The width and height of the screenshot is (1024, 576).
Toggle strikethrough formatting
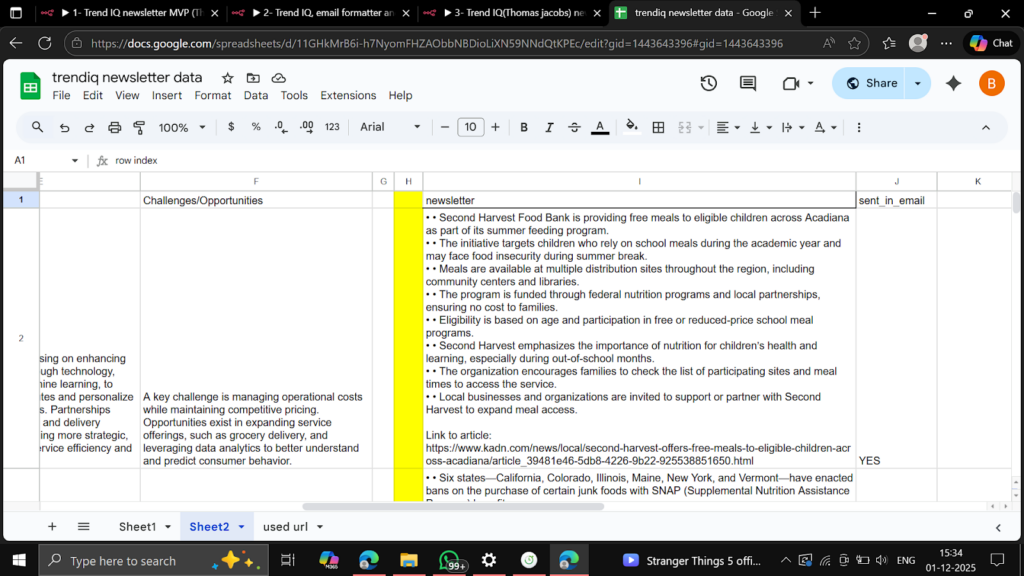[574, 127]
